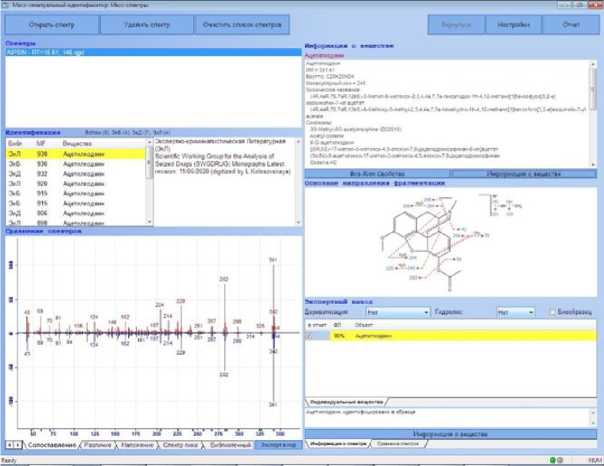The height and width of the screenshot is (466, 604).
Task: Click the MF column header
Action: point(41,144)
